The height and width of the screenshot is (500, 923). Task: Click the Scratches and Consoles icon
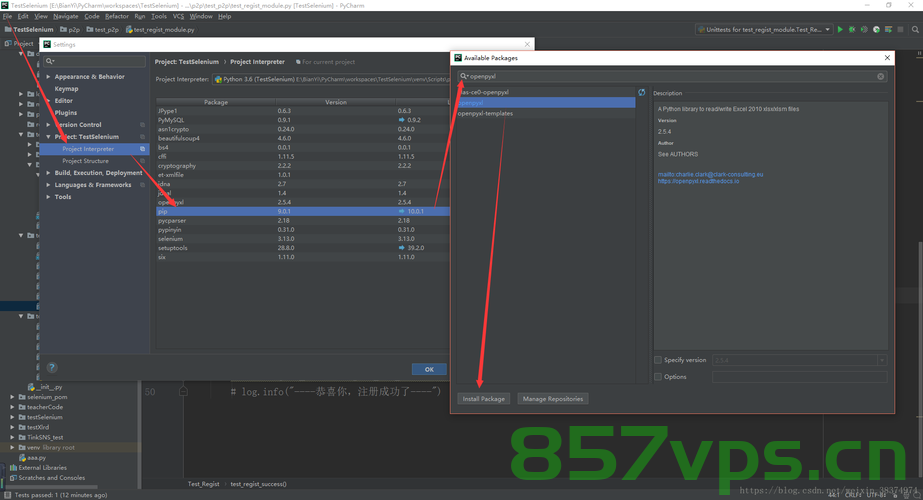(14, 478)
